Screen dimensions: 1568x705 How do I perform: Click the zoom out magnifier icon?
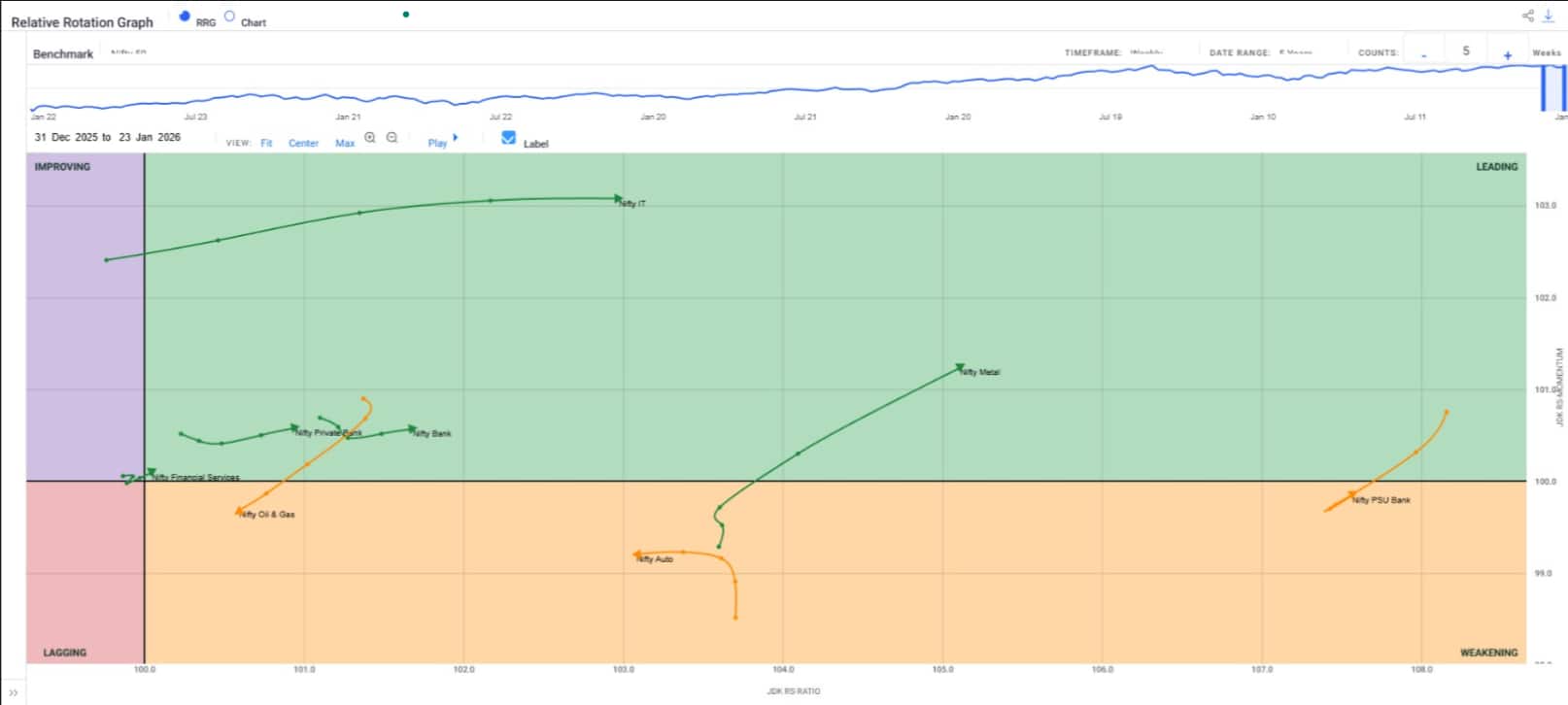392,138
